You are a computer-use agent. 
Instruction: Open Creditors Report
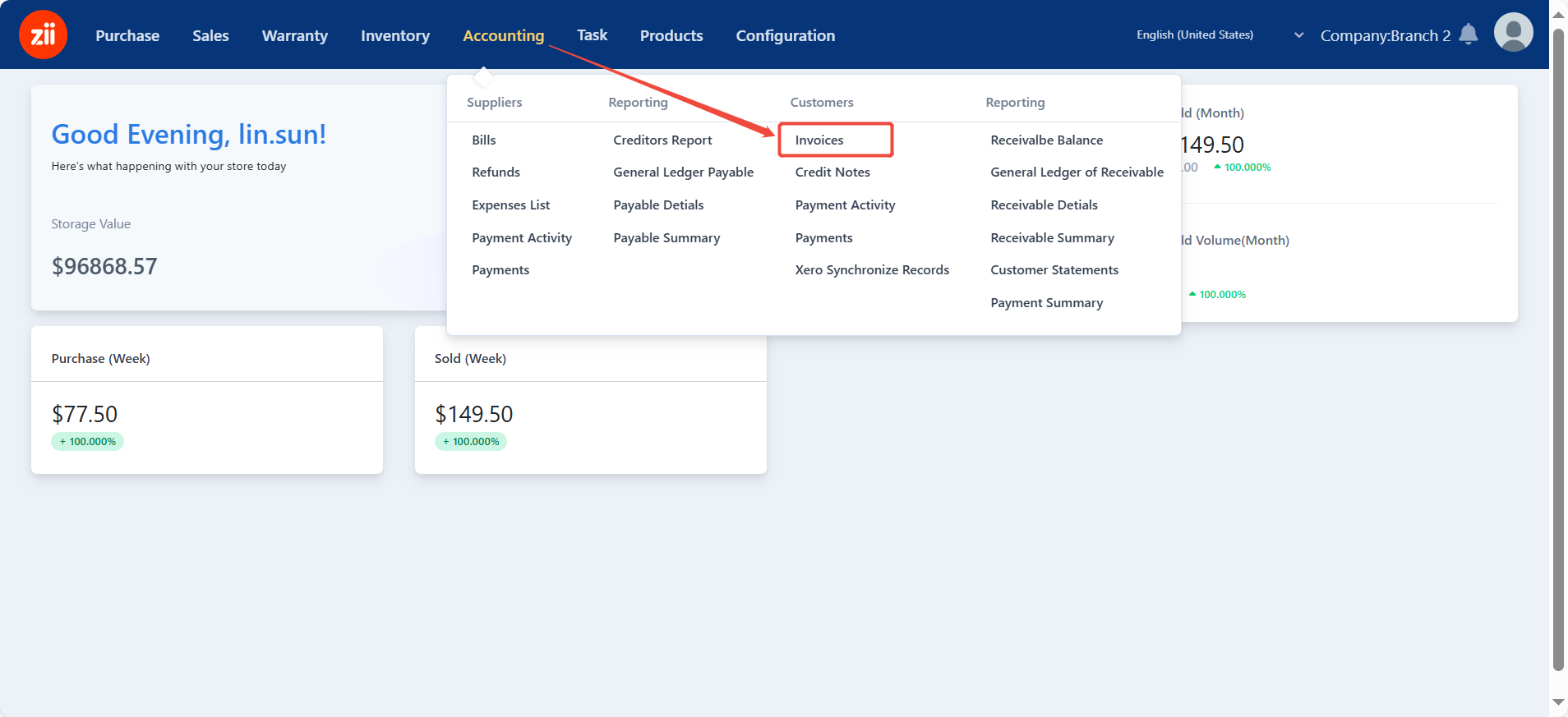662,140
